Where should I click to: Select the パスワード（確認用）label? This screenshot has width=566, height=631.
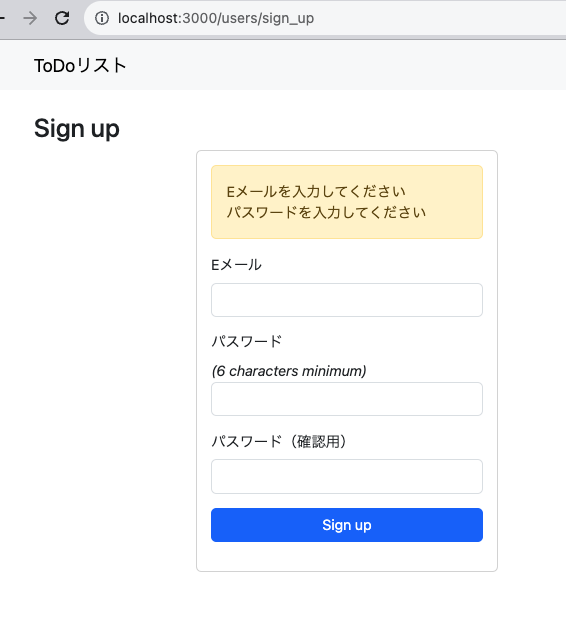coord(279,441)
